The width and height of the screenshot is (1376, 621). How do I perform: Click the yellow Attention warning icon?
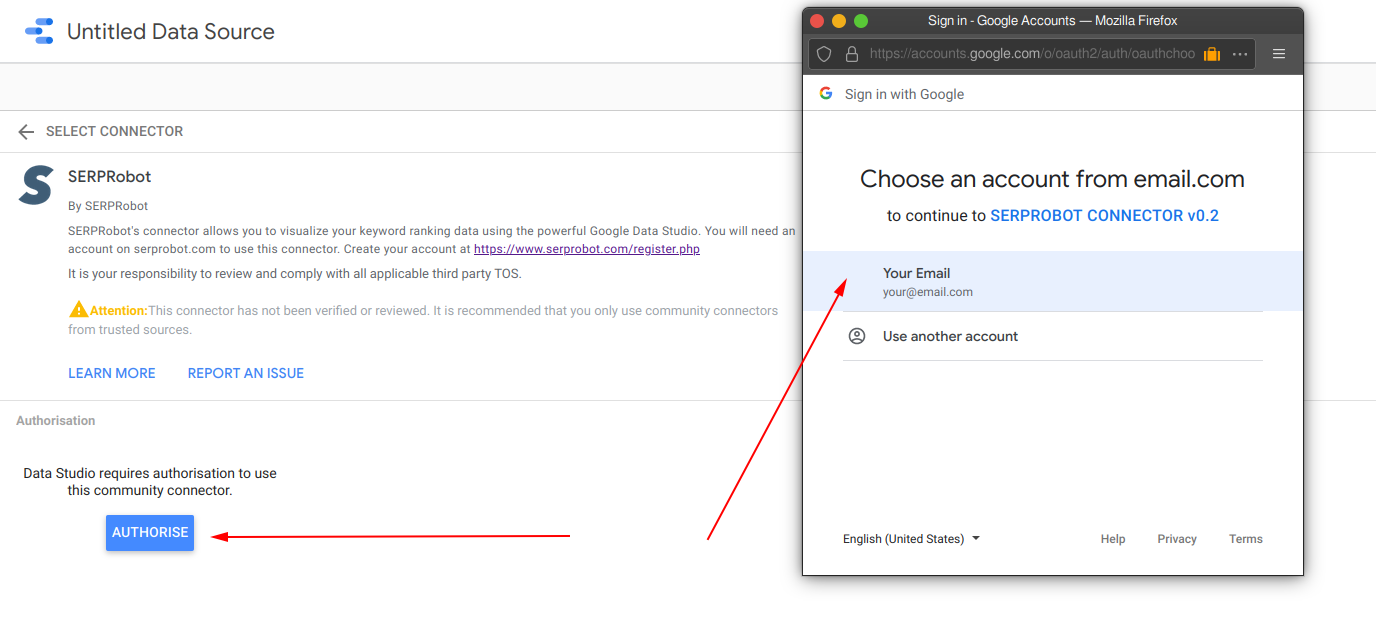click(78, 310)
